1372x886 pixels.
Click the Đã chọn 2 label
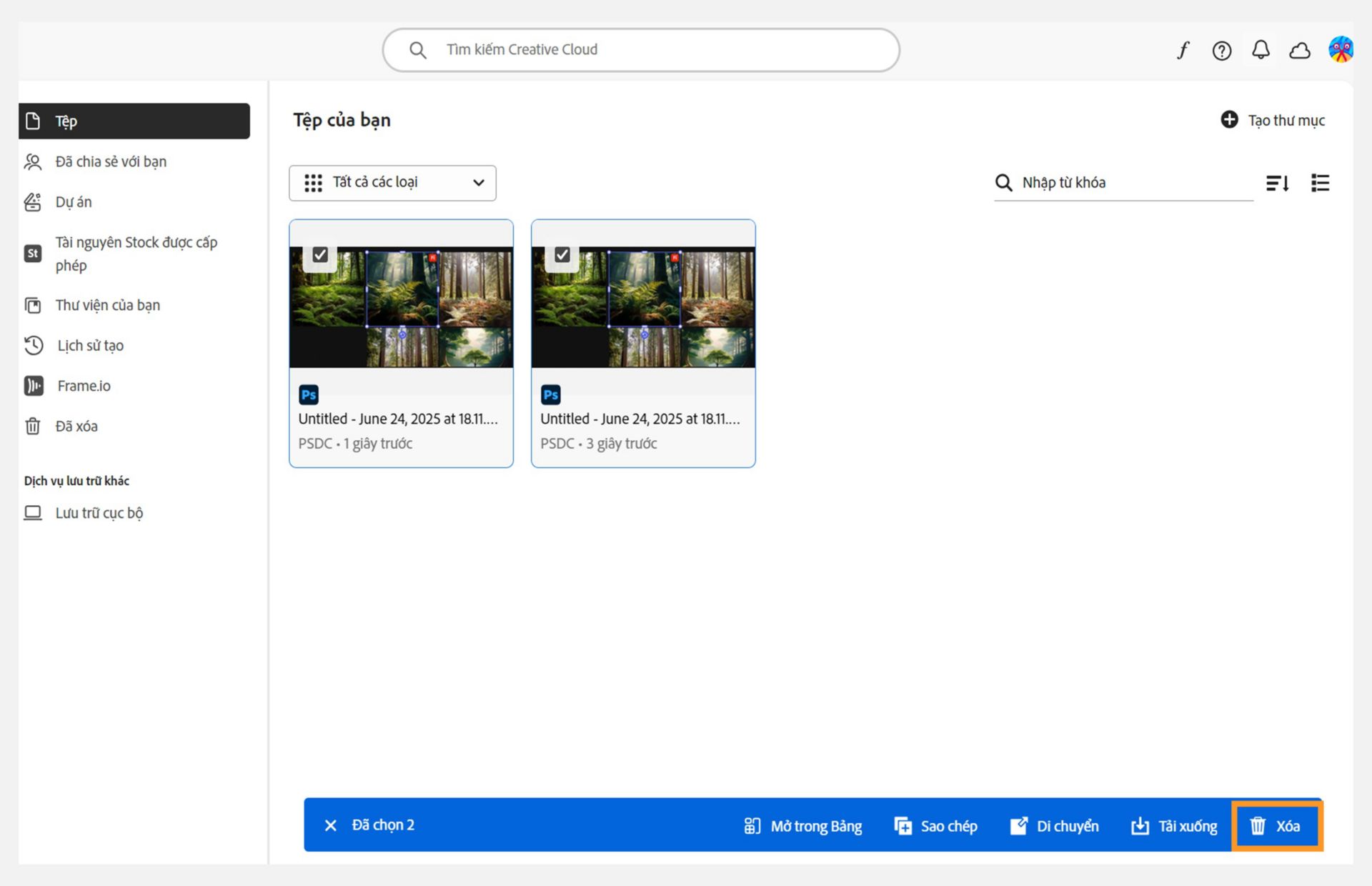[x=383, y=825]
